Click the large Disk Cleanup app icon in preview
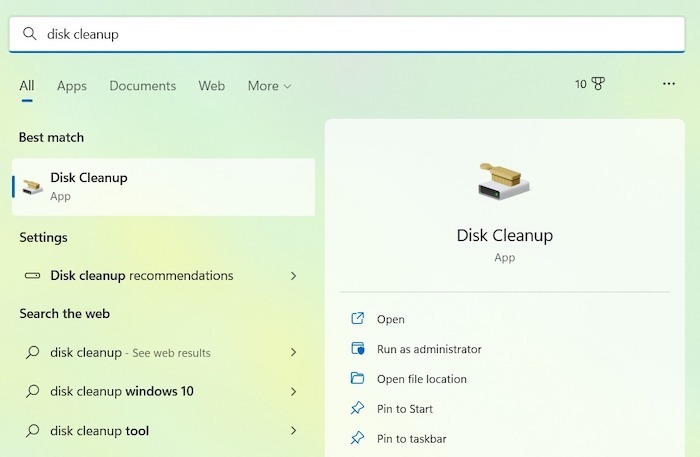This screenshot has height=457, width=700. point(504,182)
